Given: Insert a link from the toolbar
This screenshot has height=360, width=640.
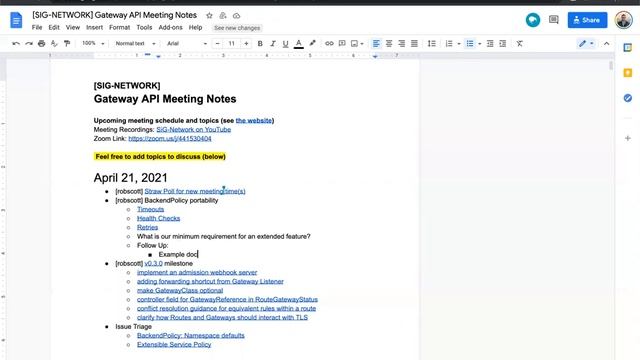Looking at the screenshot, I should point(329,43).
